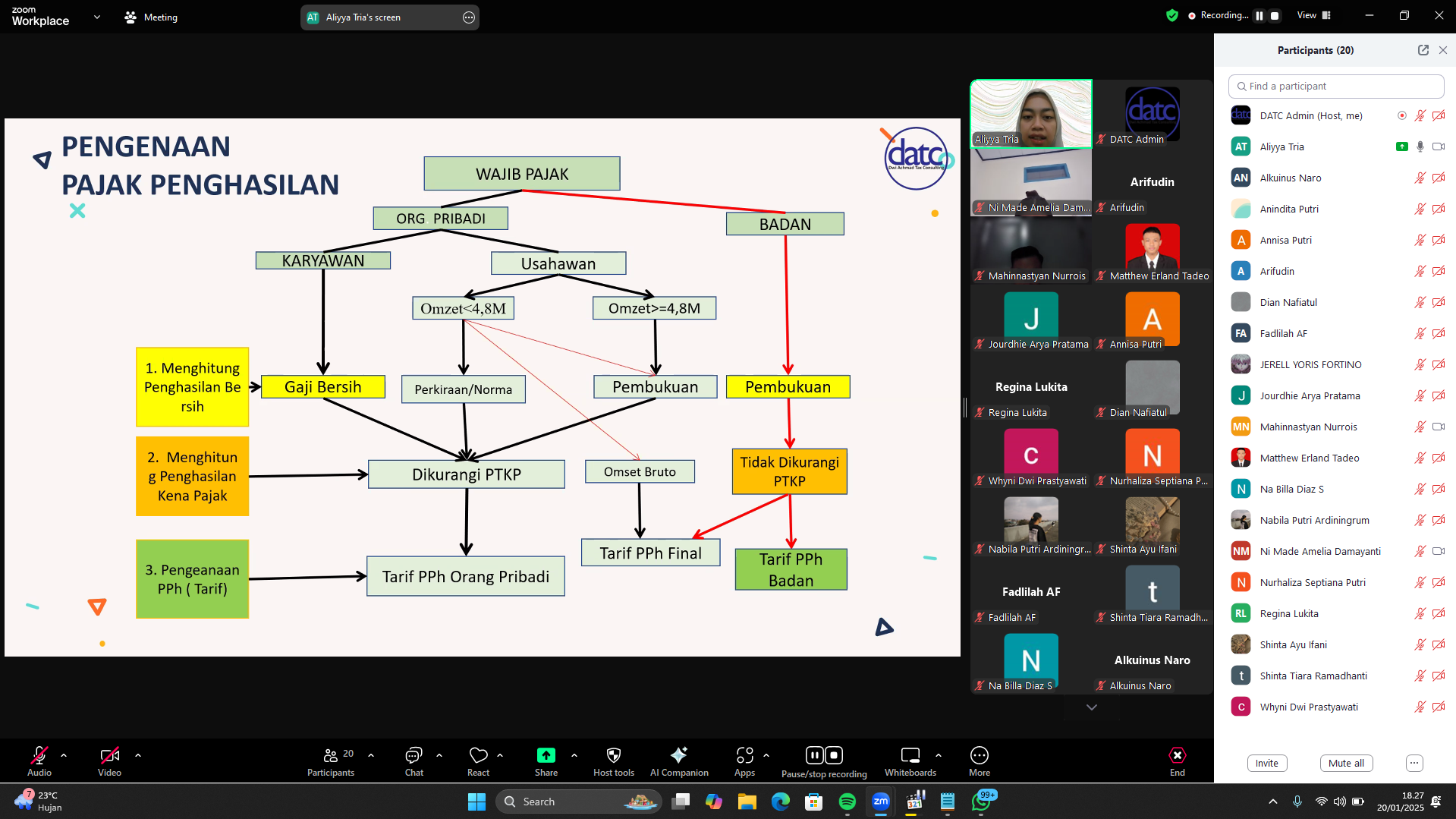Click the Mute all button
Image resolution: width=1456 pixels, height=819 pixels.
point(1345,763)
